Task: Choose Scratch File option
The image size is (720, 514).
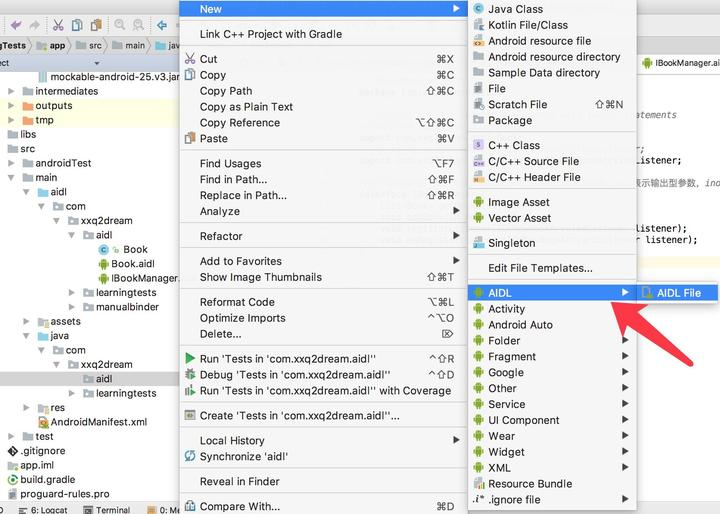Action: (x=552, y=104)
